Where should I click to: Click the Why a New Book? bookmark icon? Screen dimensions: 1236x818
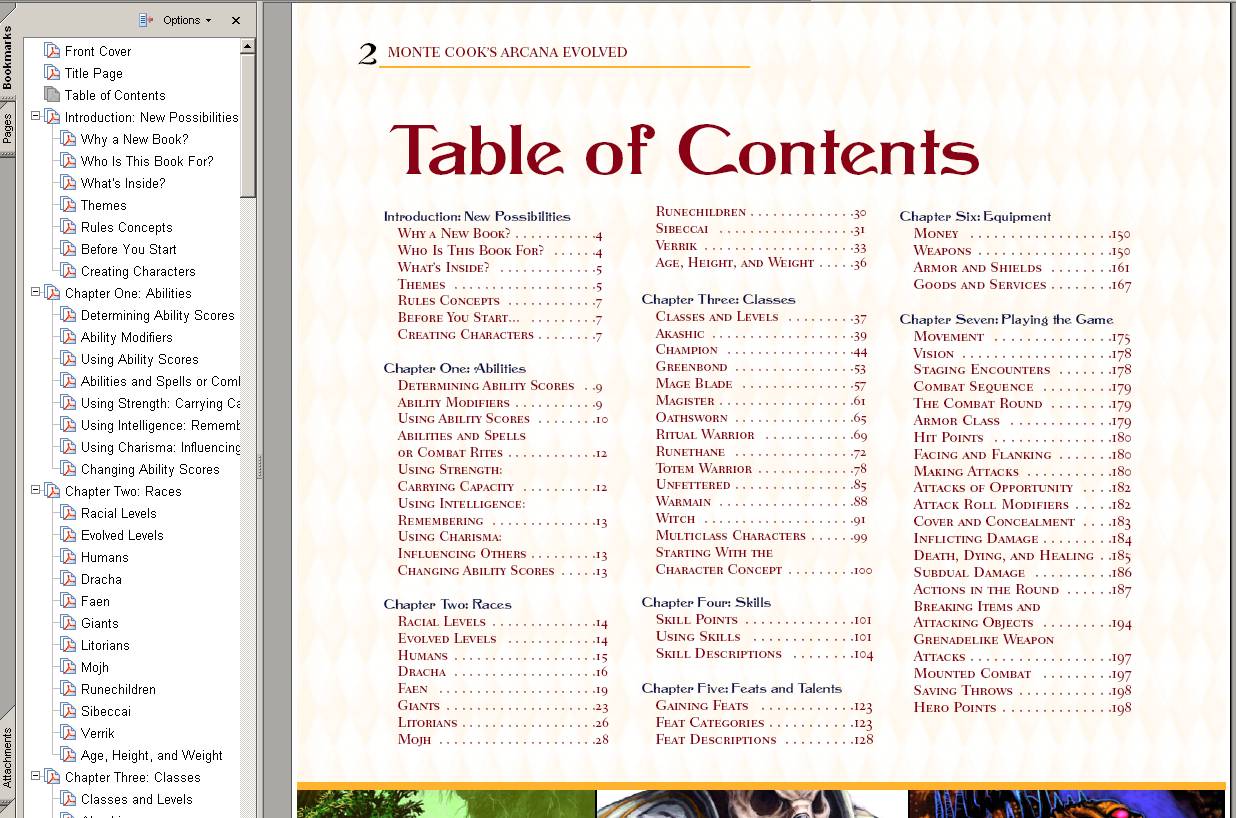68,139
